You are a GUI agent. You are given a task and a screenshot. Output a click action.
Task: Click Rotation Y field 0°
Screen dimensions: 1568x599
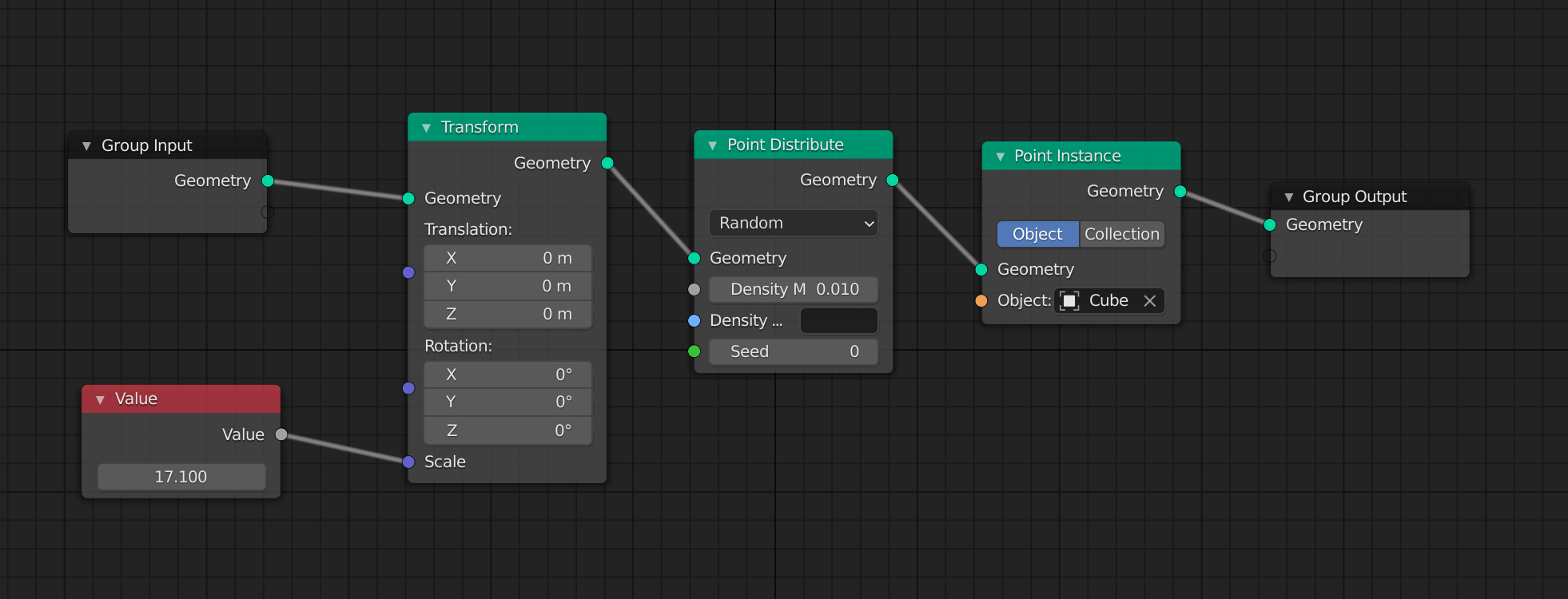508,402
